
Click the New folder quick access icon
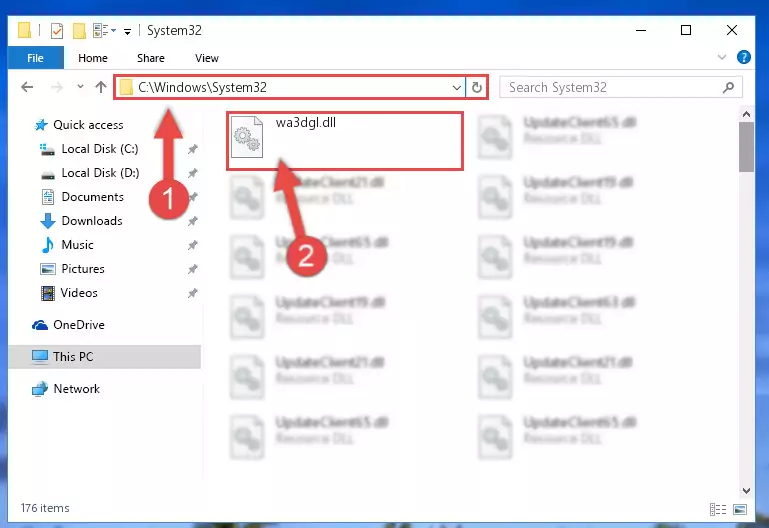79,31
